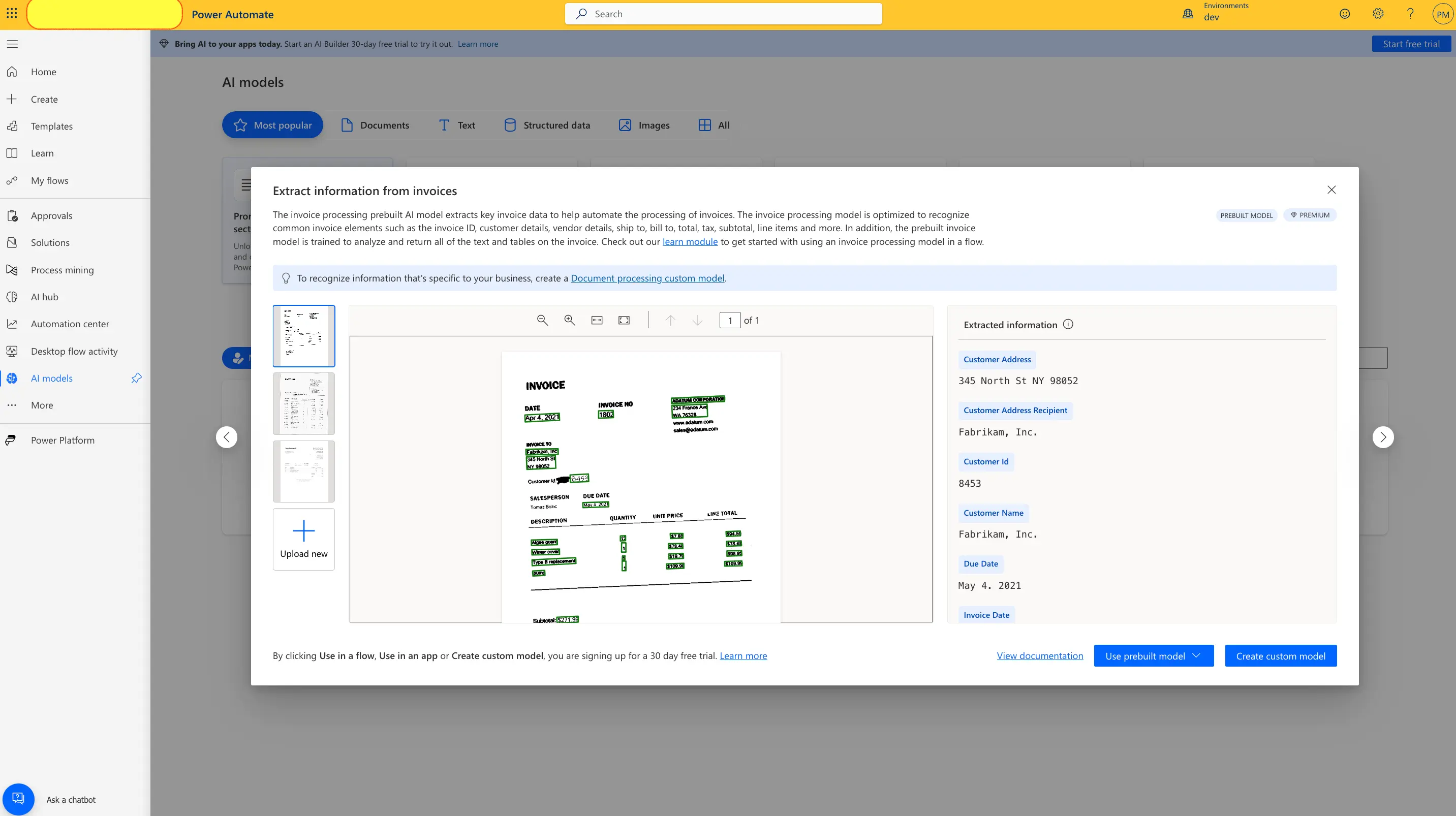Screen dimensions: 1456x816
Task: Click the Desktop flow activity icon
Action: (x=12, y=351)
